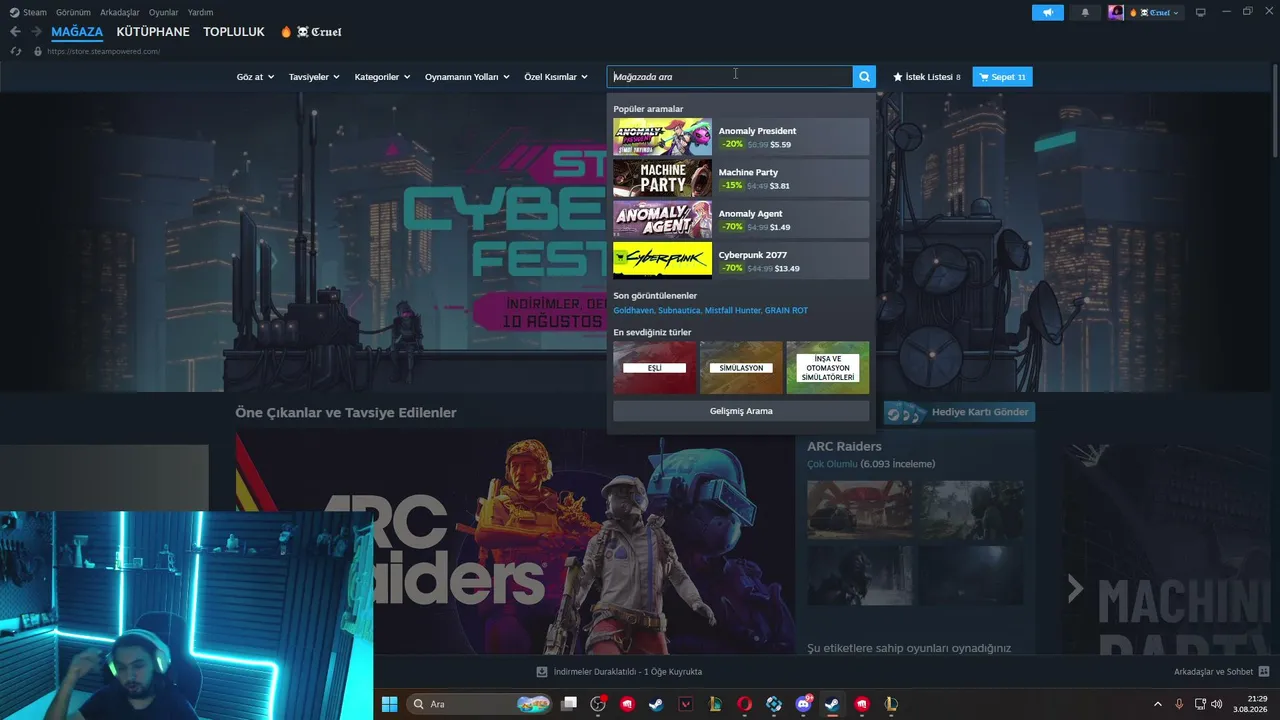
Task: Open the notifications bell
Action: tap(1085, 13)
